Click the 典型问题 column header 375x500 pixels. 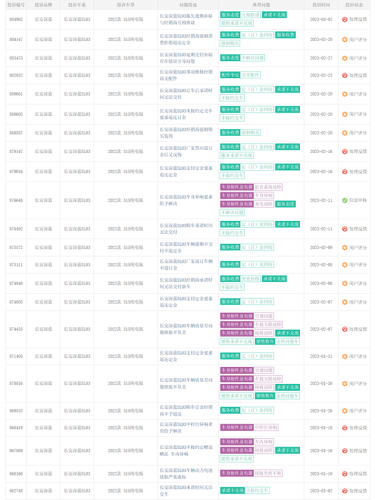point(261,5)
